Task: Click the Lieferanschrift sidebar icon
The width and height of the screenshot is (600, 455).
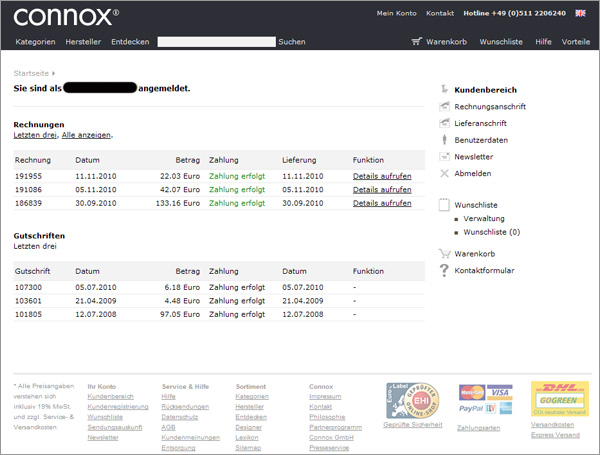Action: click(x=444, y=123)
